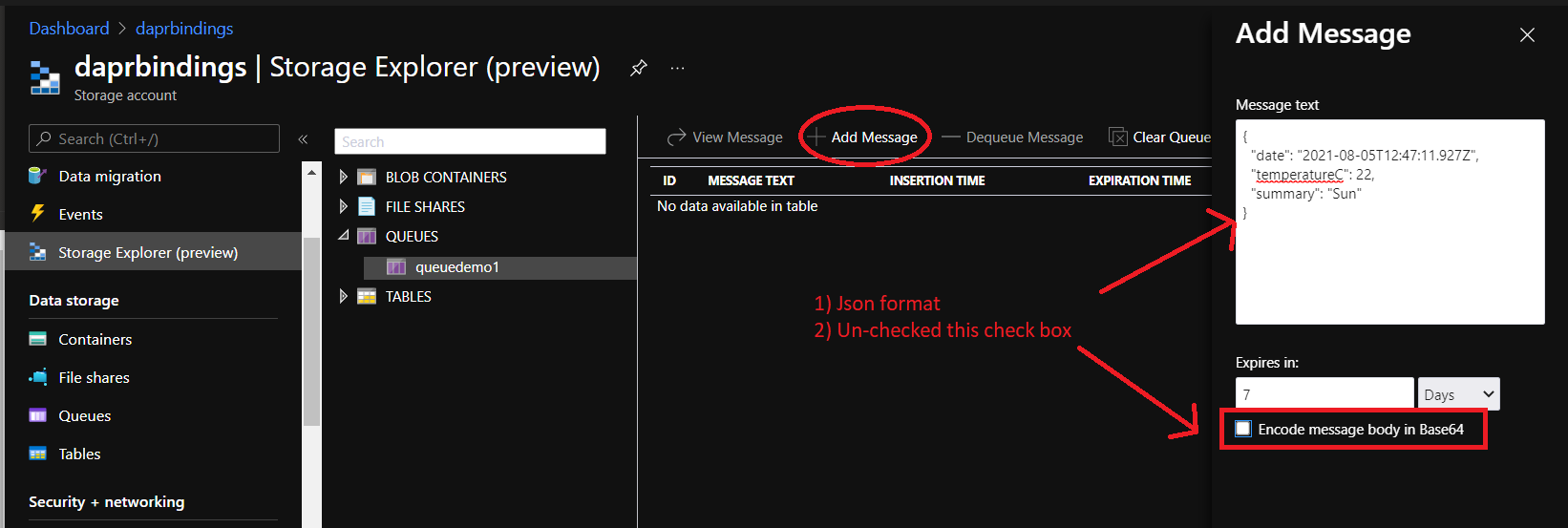The width and height of the screenshot is (1568, 528).
Task: Open Containers in the Data storage section
Action: [95, 339]
